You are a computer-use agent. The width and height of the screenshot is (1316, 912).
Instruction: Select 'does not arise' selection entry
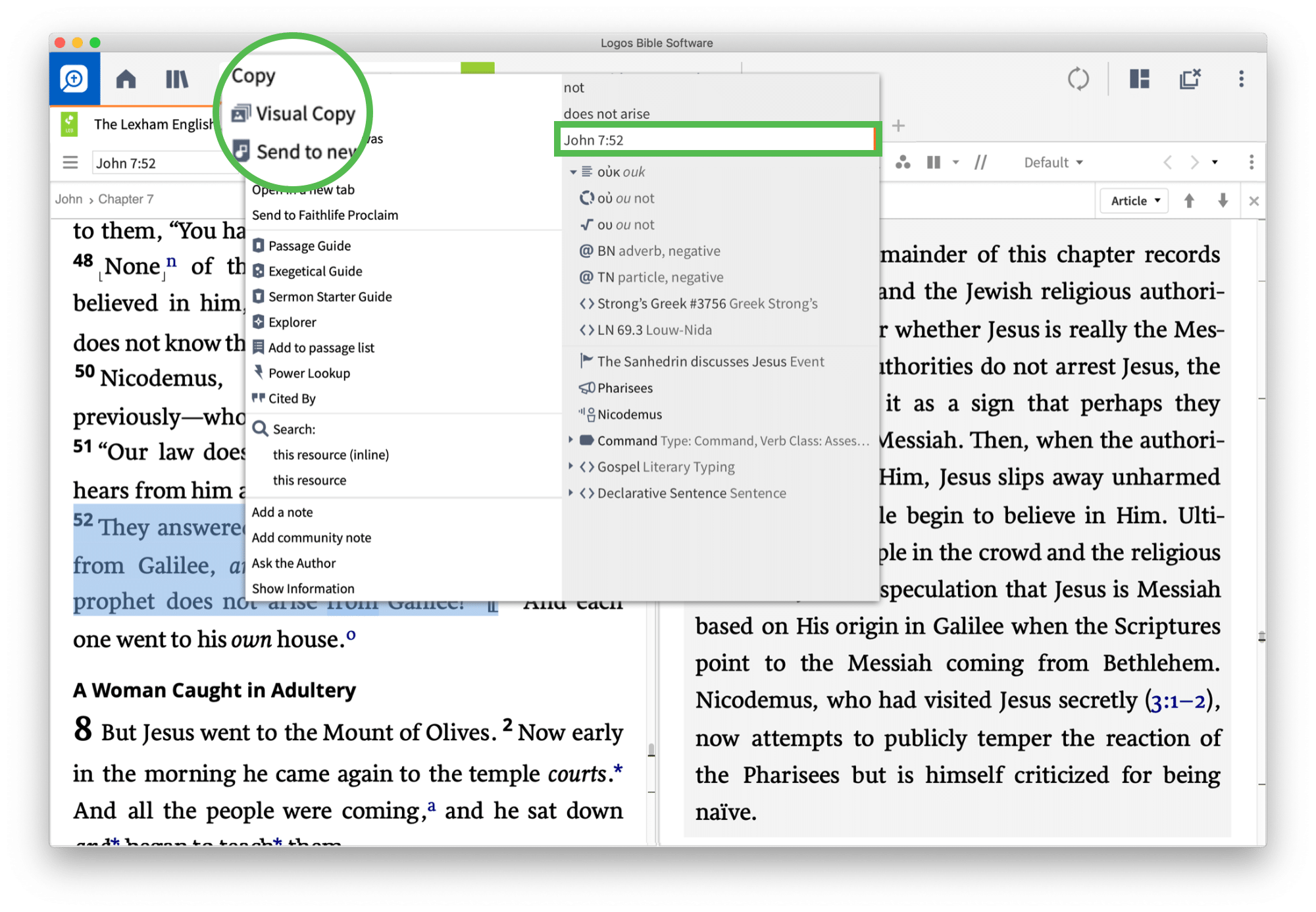607,114
